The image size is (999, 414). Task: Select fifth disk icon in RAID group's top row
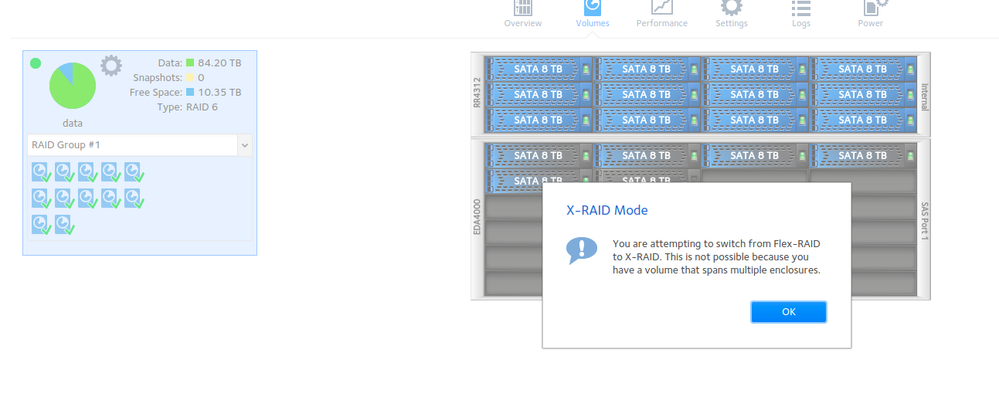point(134,173)
